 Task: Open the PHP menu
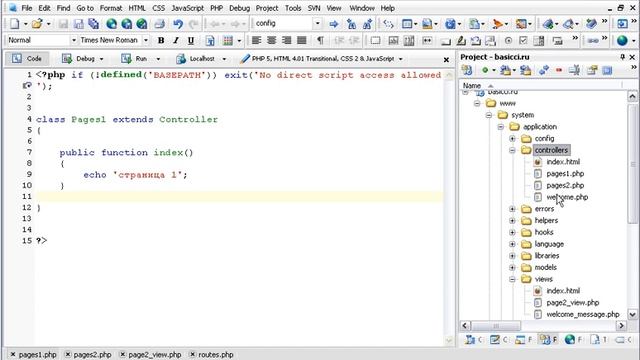tap(216, 8)
